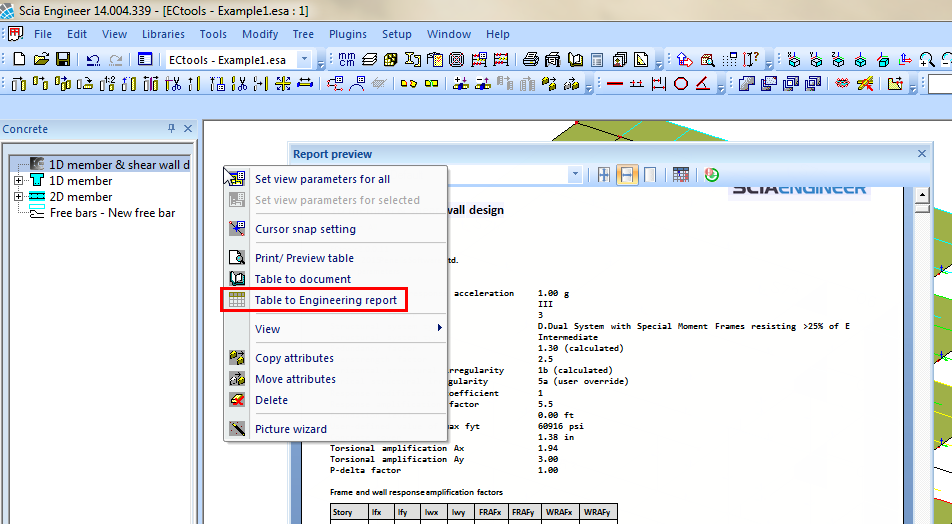Click the printer icon in toolbar

tap(531, 59)
